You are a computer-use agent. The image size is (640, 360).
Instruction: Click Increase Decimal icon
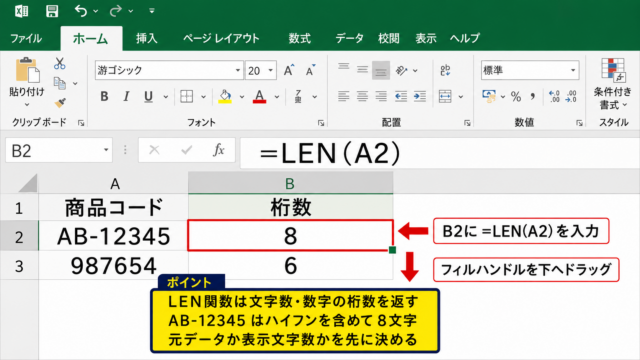554,97
